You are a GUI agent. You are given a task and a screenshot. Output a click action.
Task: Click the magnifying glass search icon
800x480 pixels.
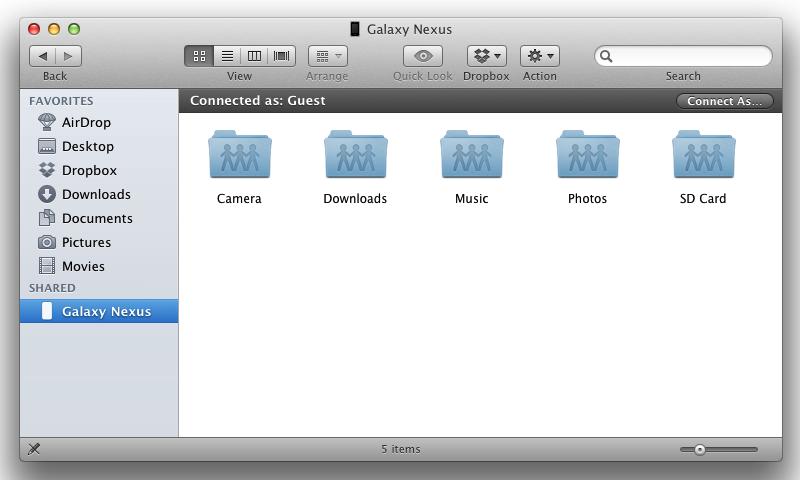[606, 56]
